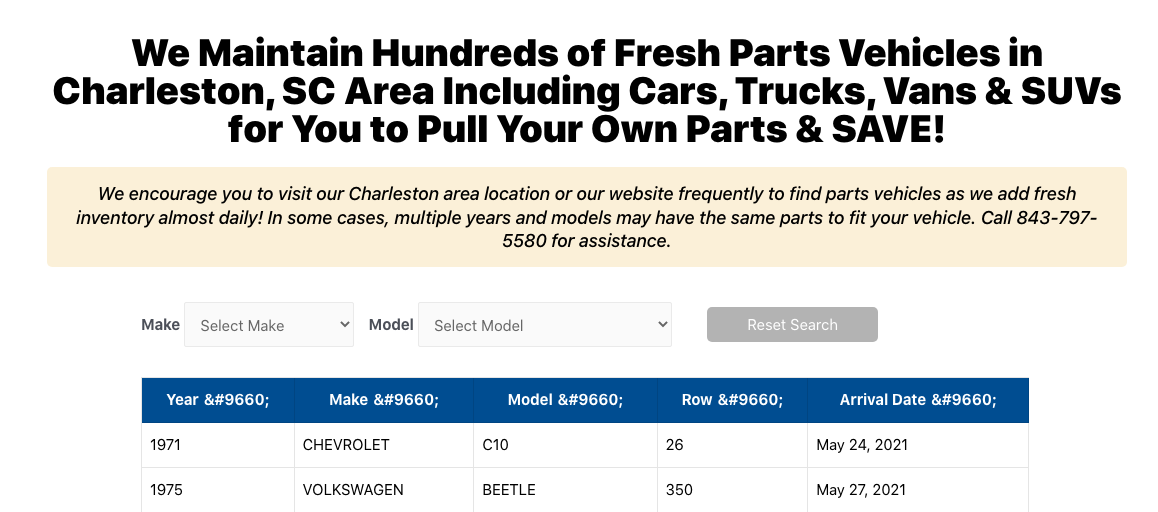Click the row number 26 cell
Image resolution: width=1158 pixels, height=512 pixels.
click(733, 445)
